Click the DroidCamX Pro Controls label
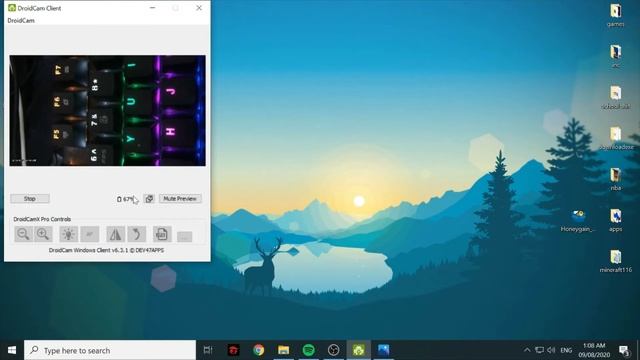The width and height of the screenshot is (640, 360). tap(42, 219)
